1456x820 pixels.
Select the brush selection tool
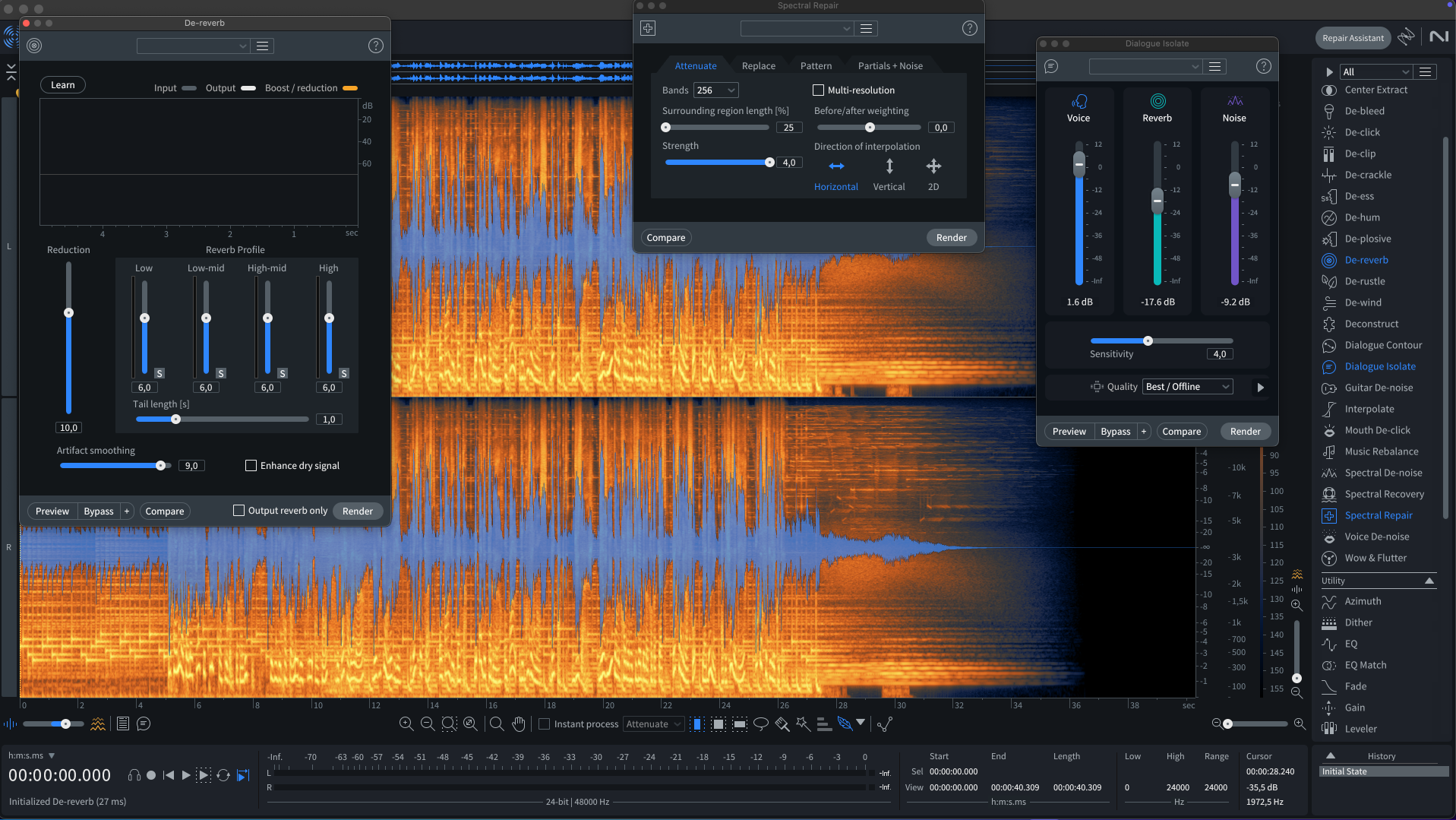point(782,724)
